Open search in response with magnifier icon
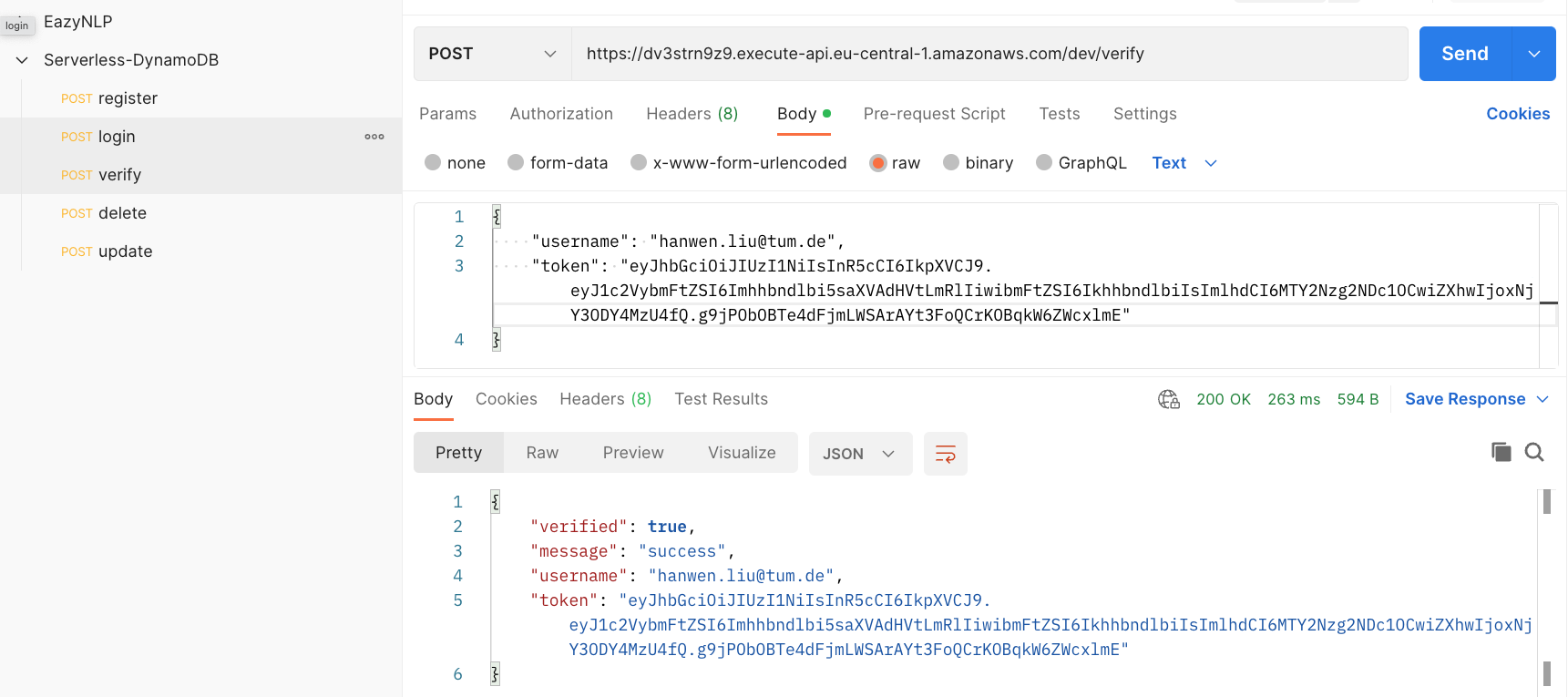The width and height of the screenshot is (1568, 697). click(1534, 452)
